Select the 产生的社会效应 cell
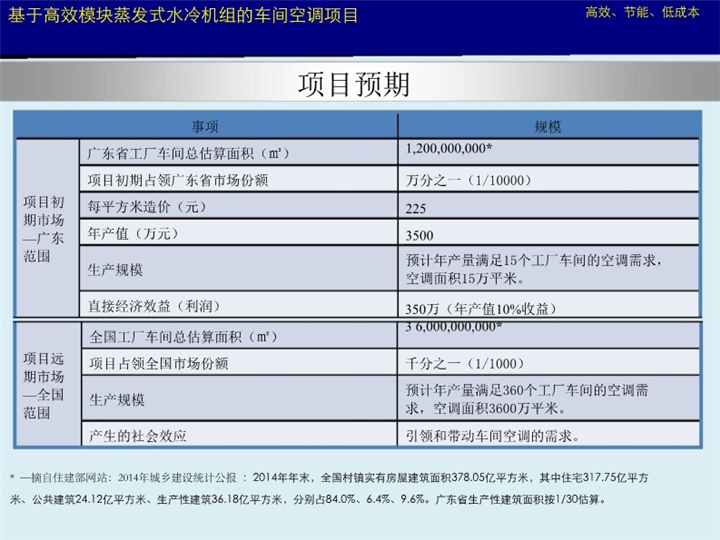The width and height of the screenshot is (720, 540). pyautogui.click(x=138, y=435)
